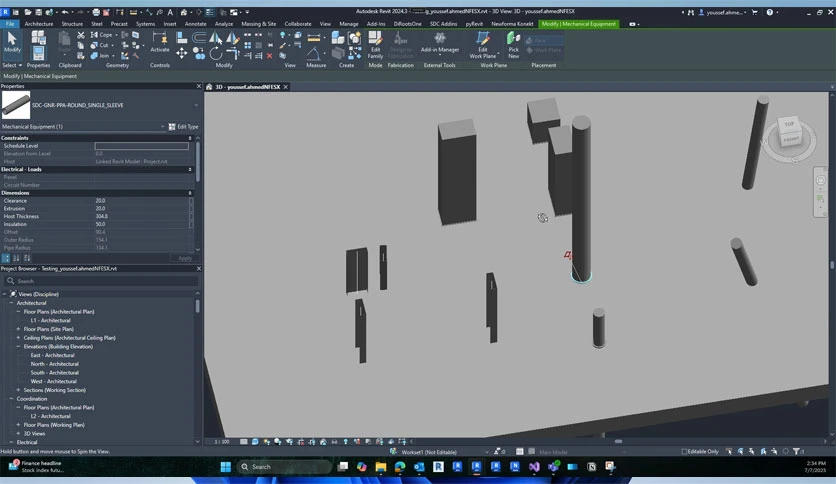Click the Text 'A' icon in quick access toolbar
The width and height of the screenshot is (836, 484).
(x=170, y=12)
